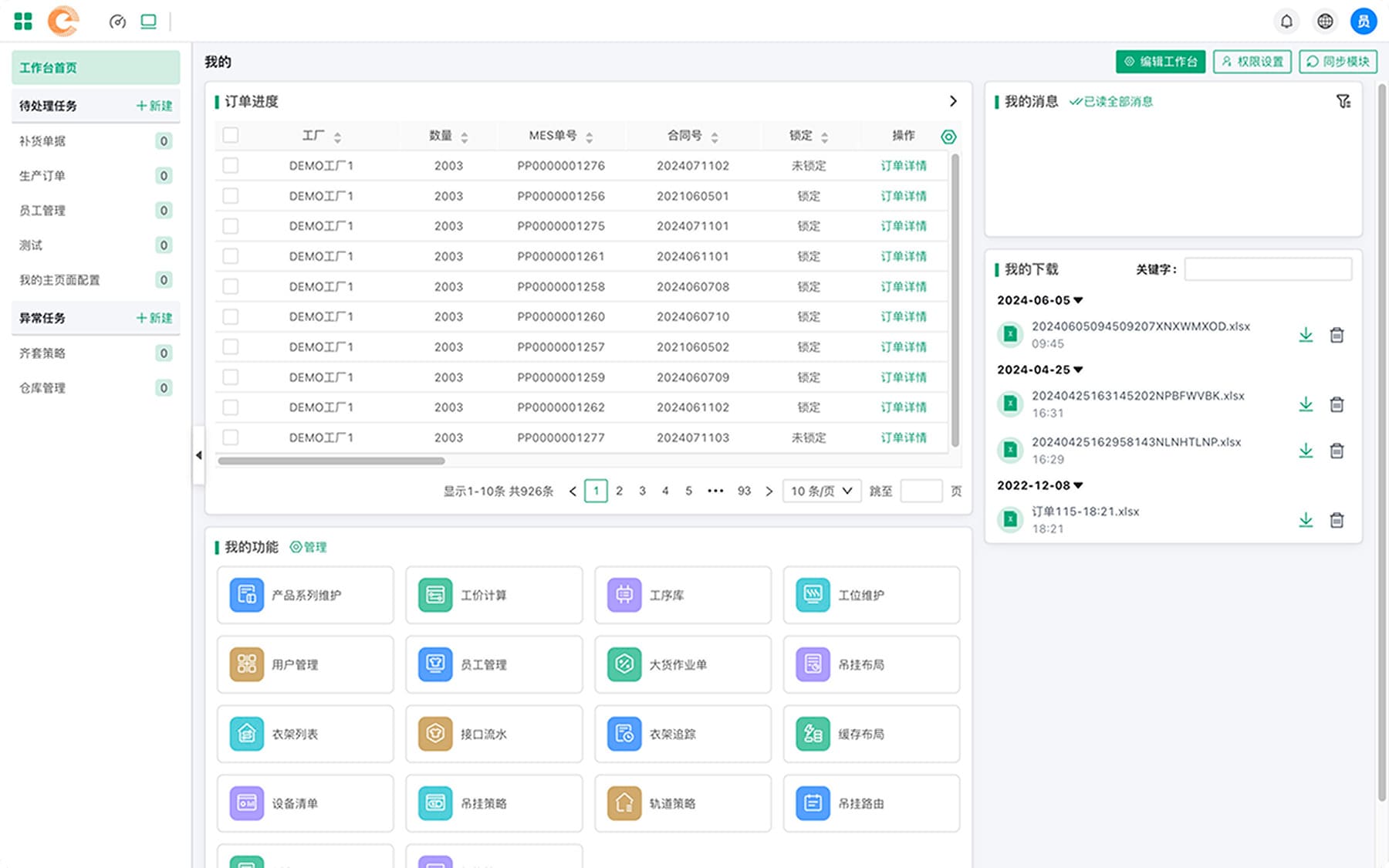Click 订单详情 link for PP0000001277
Viewport: 1389px width, 868px height.
[904, 437]
